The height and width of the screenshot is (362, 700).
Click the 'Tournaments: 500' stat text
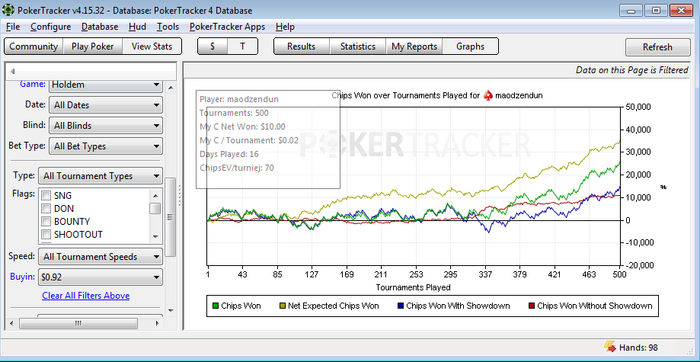(x=234, y=113)
